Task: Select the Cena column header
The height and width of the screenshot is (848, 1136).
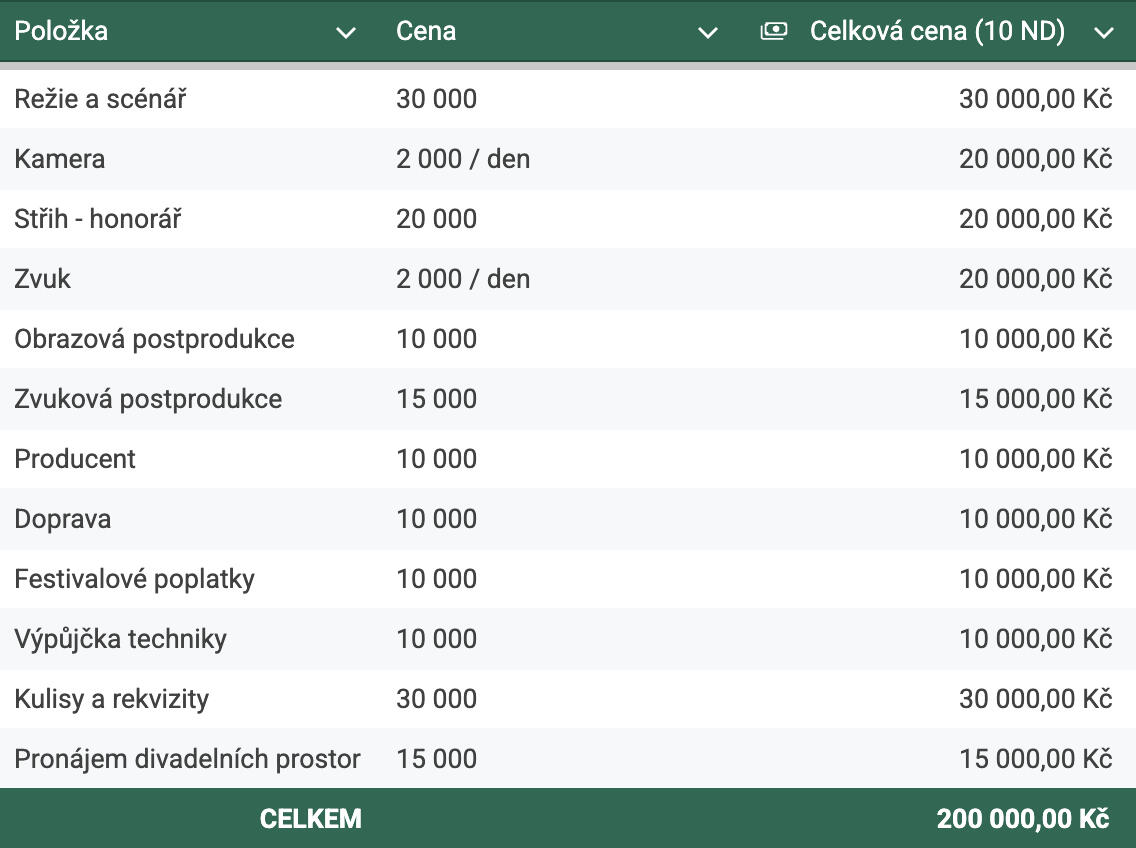Action: pyautogui.click(x=426, y=31)
